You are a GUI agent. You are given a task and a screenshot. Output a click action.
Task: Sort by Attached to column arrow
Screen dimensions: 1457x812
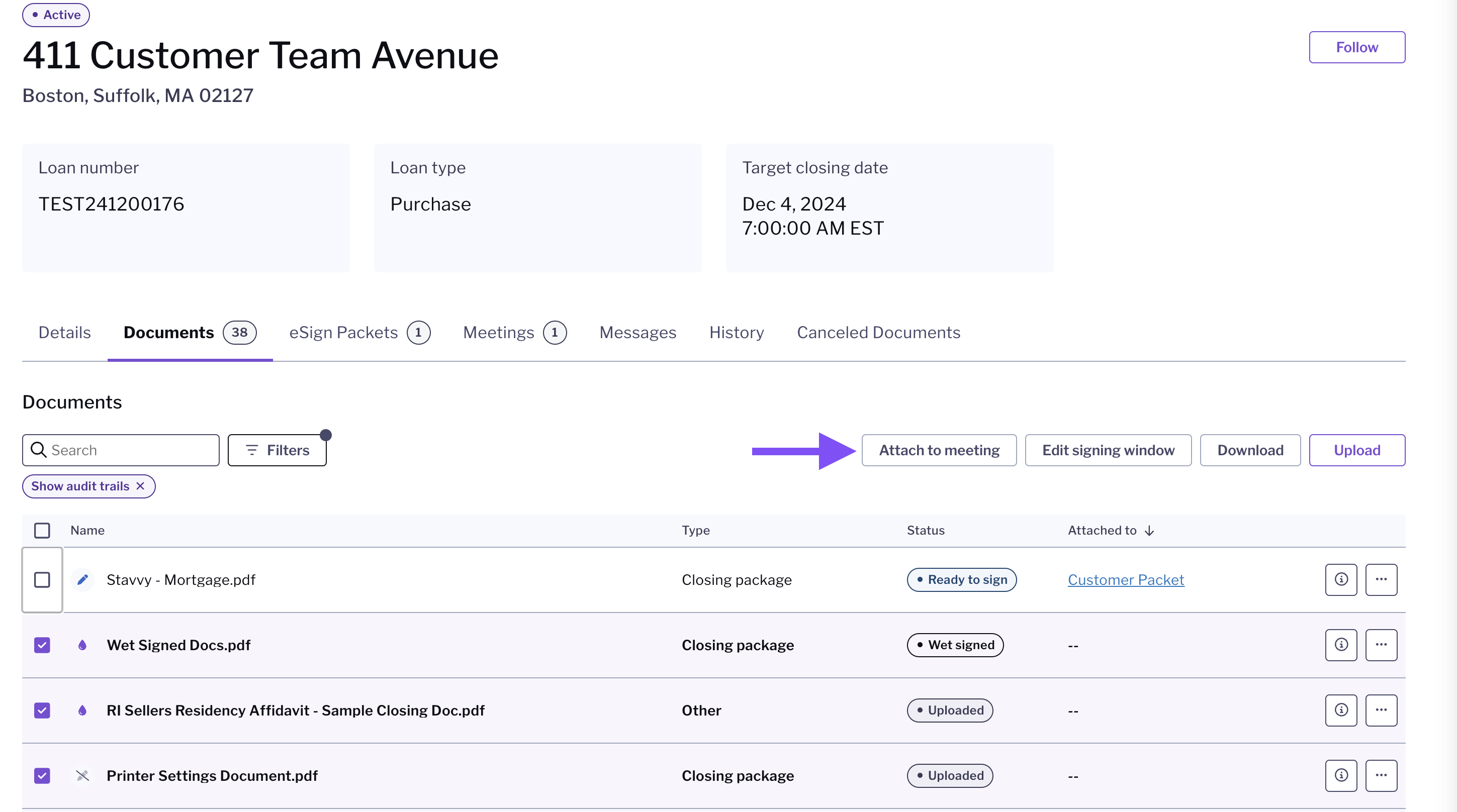[x=1149, y=531]
